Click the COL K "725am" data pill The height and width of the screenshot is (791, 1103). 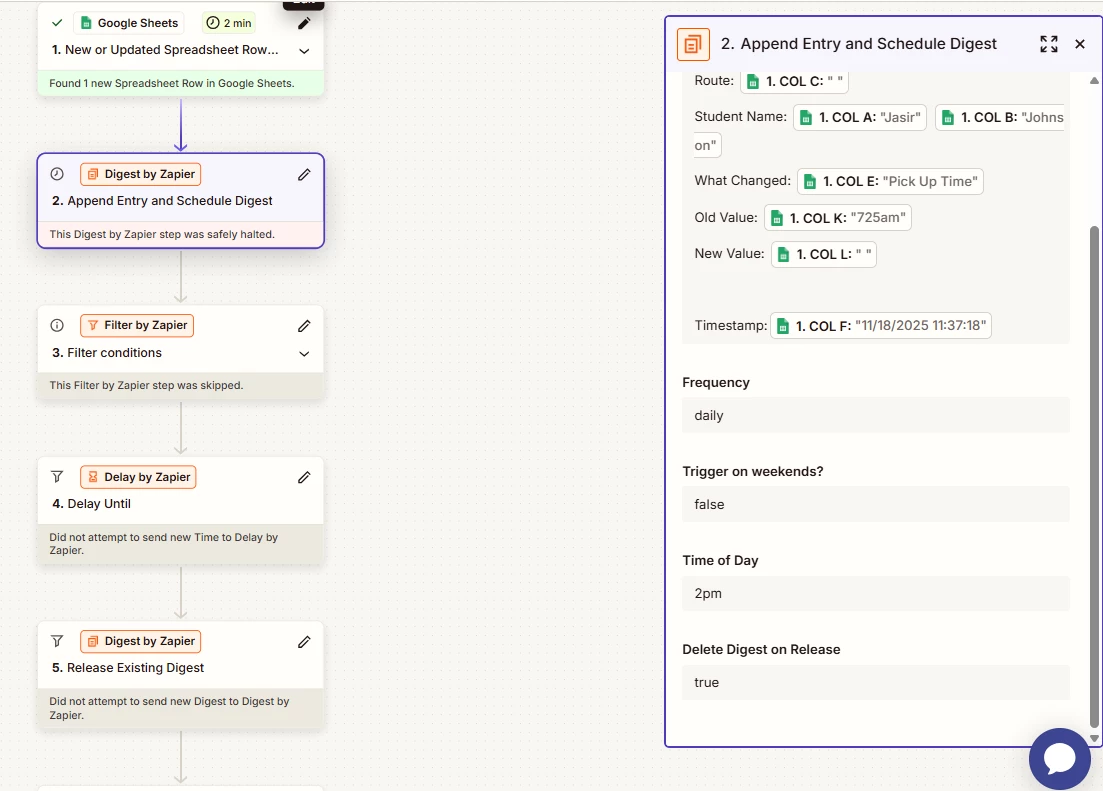pyautogui.click(x=838, y=217)
